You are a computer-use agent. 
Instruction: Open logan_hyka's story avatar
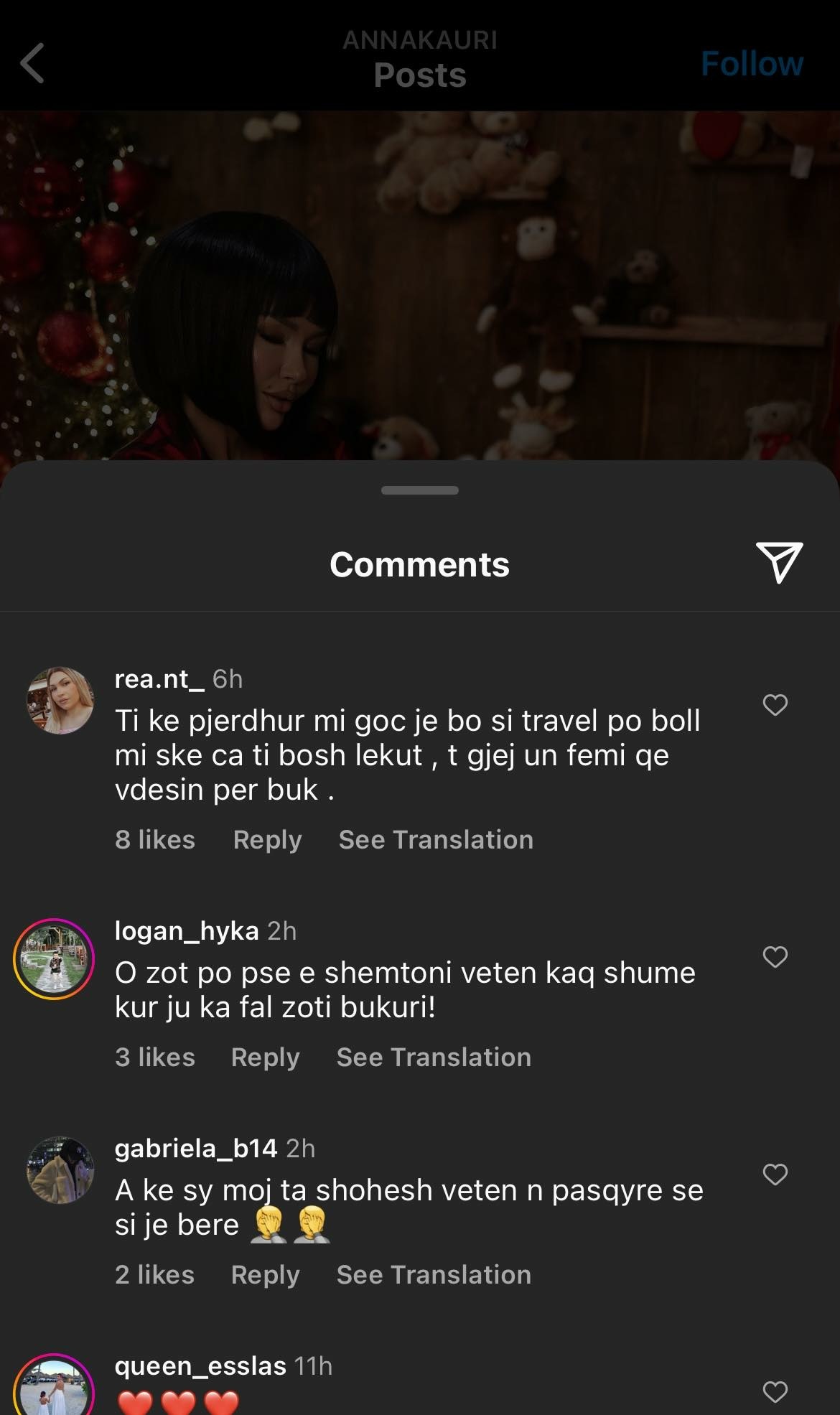54,959
